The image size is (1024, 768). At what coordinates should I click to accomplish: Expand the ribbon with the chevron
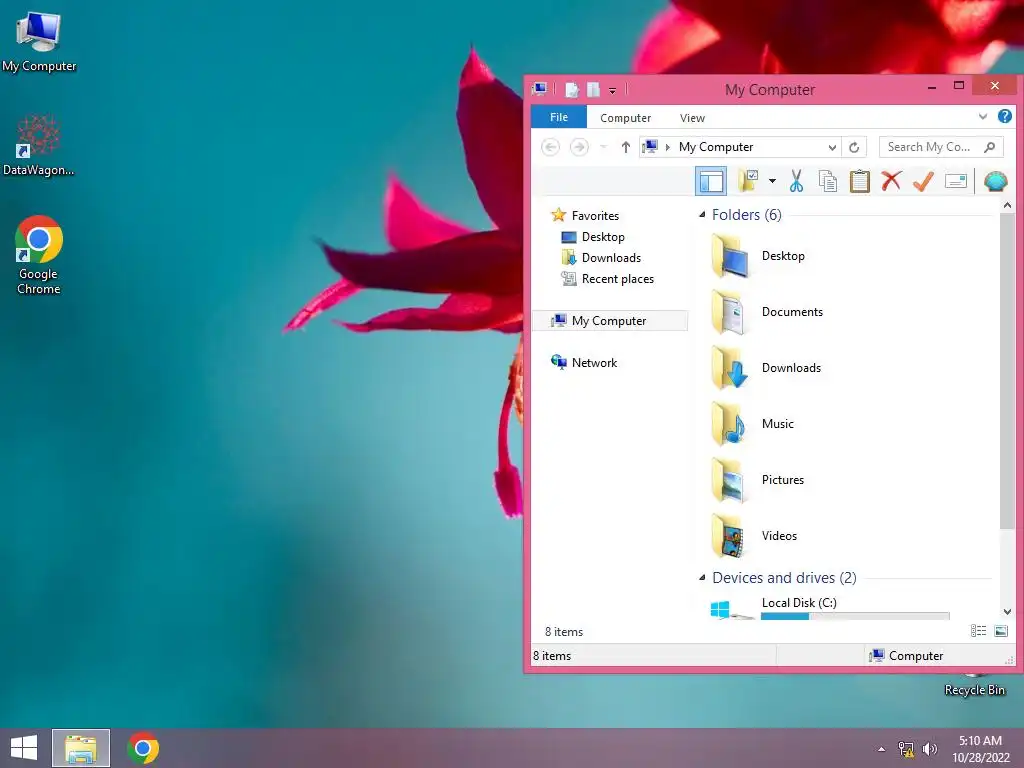[x=982, y=117]
